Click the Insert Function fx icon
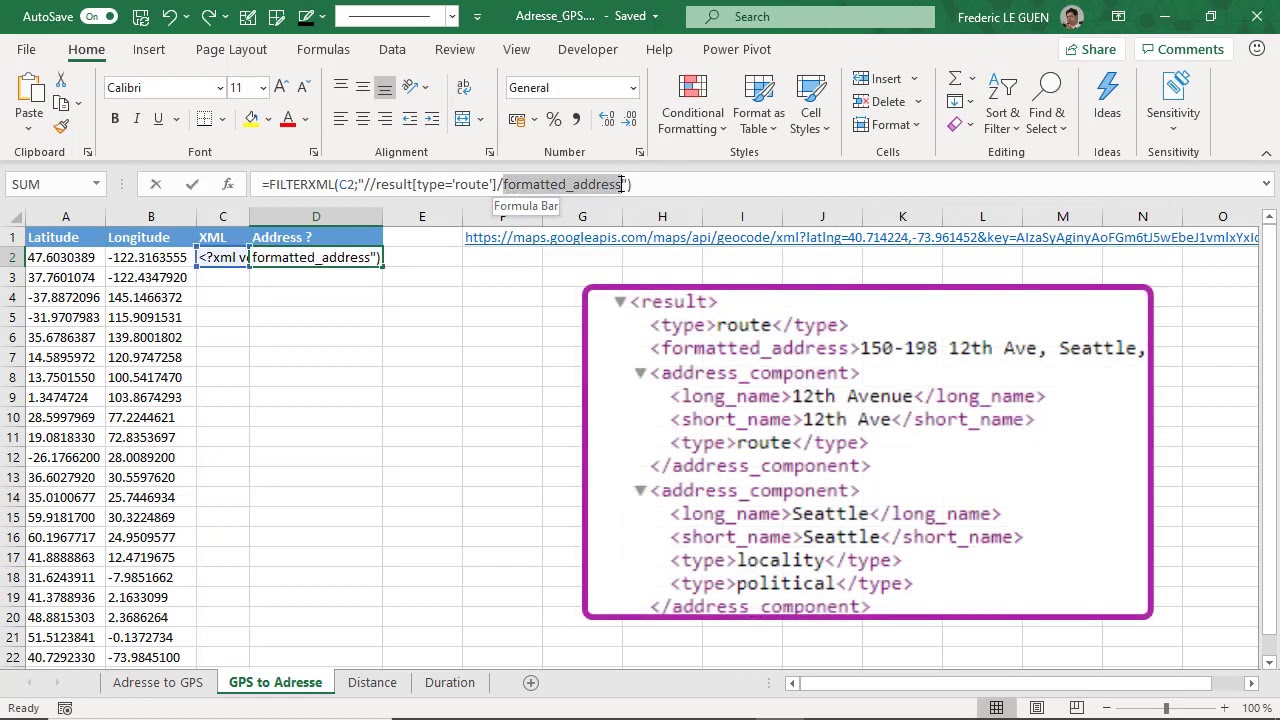 [228, 184]
